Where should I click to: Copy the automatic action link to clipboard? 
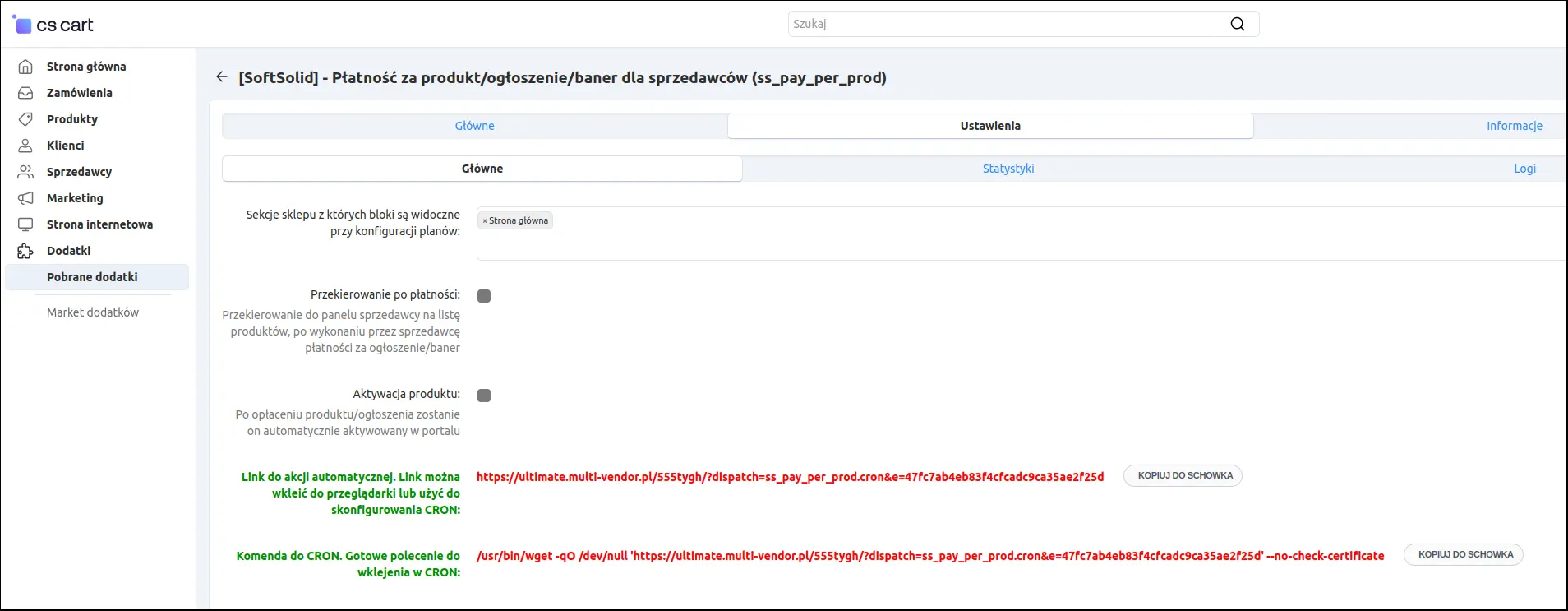tap(1183, 475)
